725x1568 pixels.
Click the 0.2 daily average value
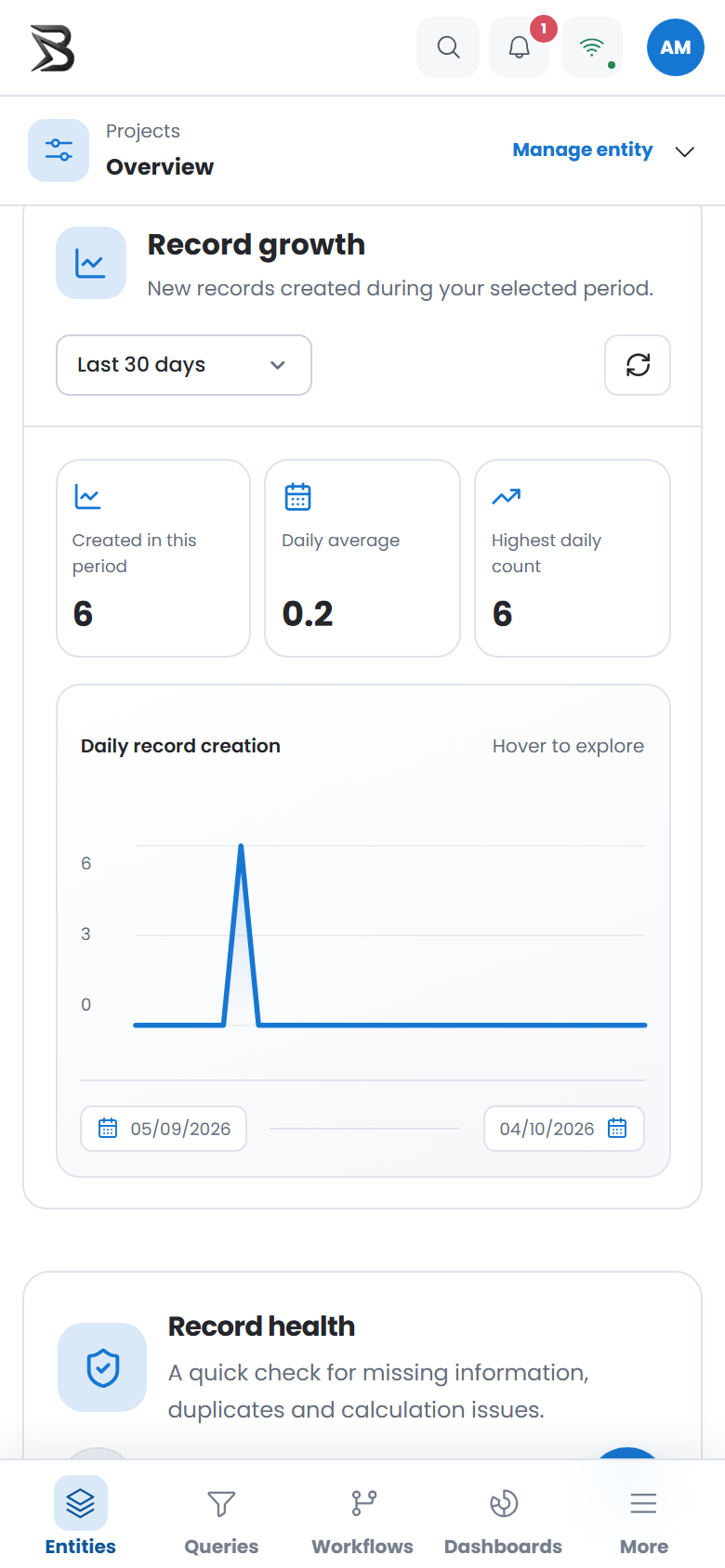(308, 614)
